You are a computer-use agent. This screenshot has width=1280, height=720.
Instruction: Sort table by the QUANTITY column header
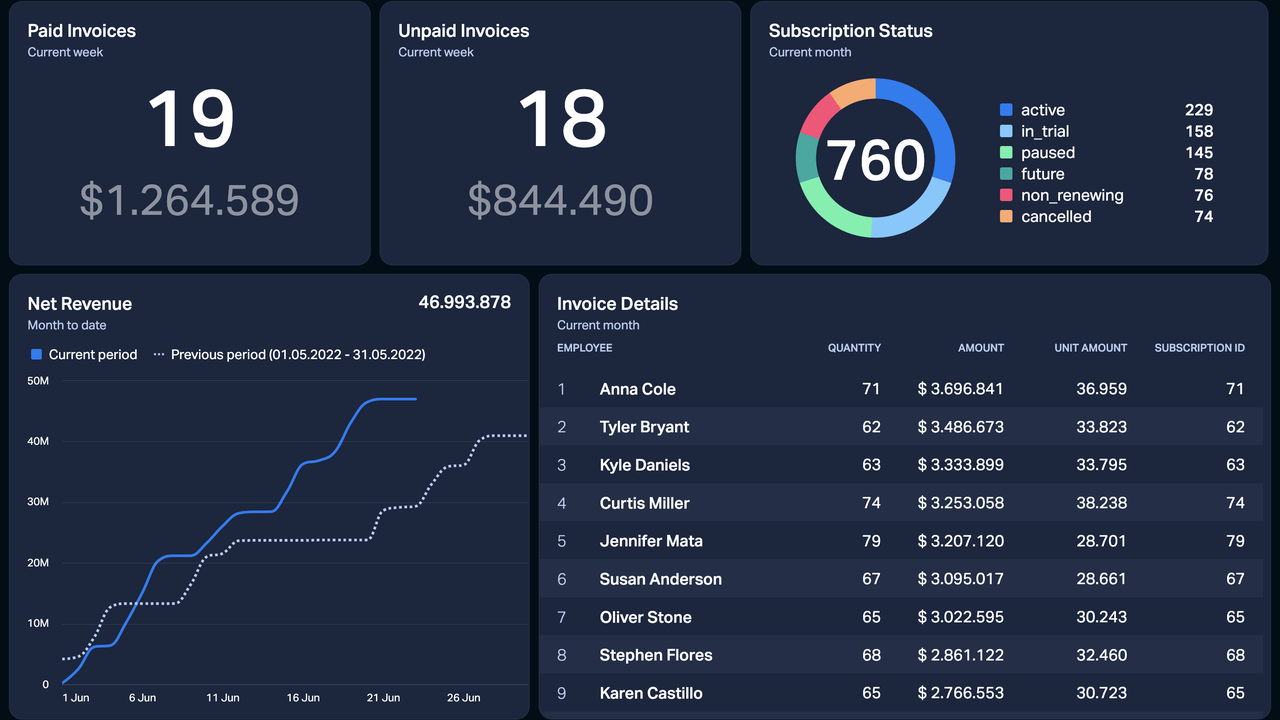(854, 348)
